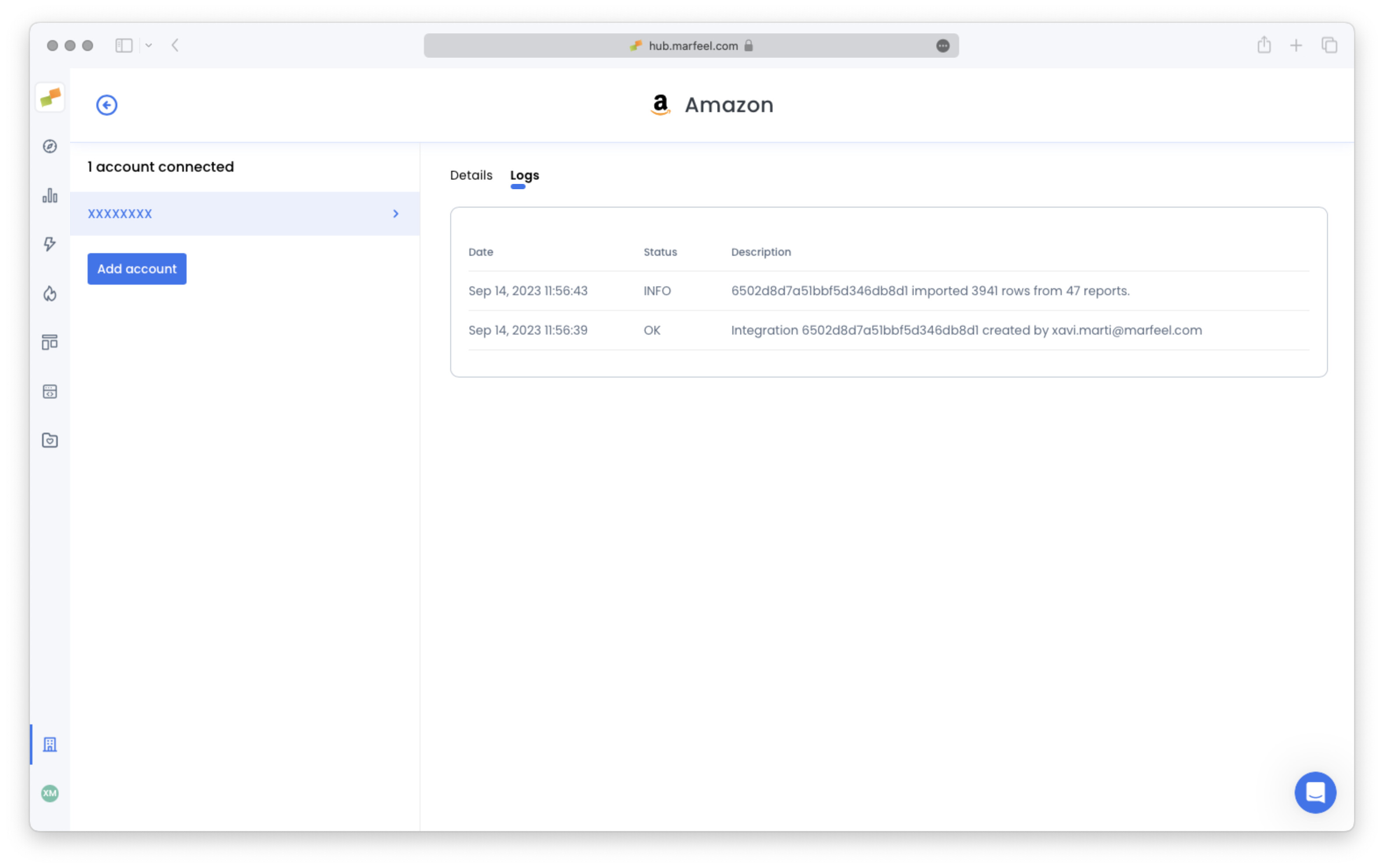Switch to the Details tab
Viewport: 1384px width, 868px height.
pyautogui.click(x=471, y=175)
